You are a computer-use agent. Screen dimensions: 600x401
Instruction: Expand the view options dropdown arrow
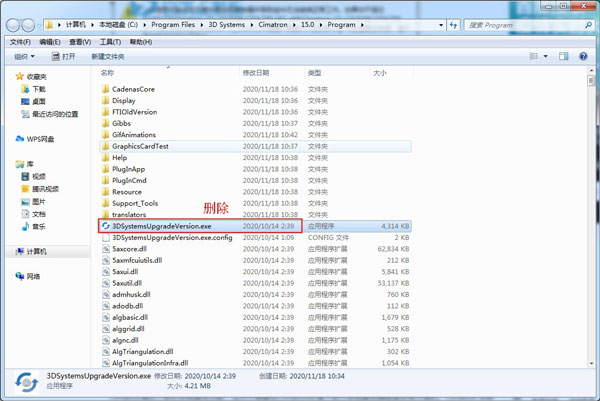(x=546, y=56)
